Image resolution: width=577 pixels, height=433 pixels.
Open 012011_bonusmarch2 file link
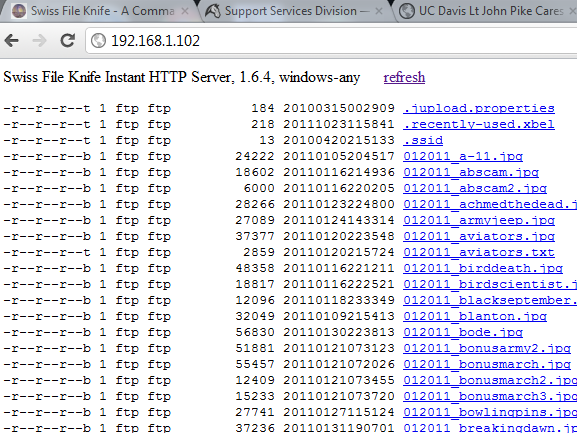(x=490, y=380)
